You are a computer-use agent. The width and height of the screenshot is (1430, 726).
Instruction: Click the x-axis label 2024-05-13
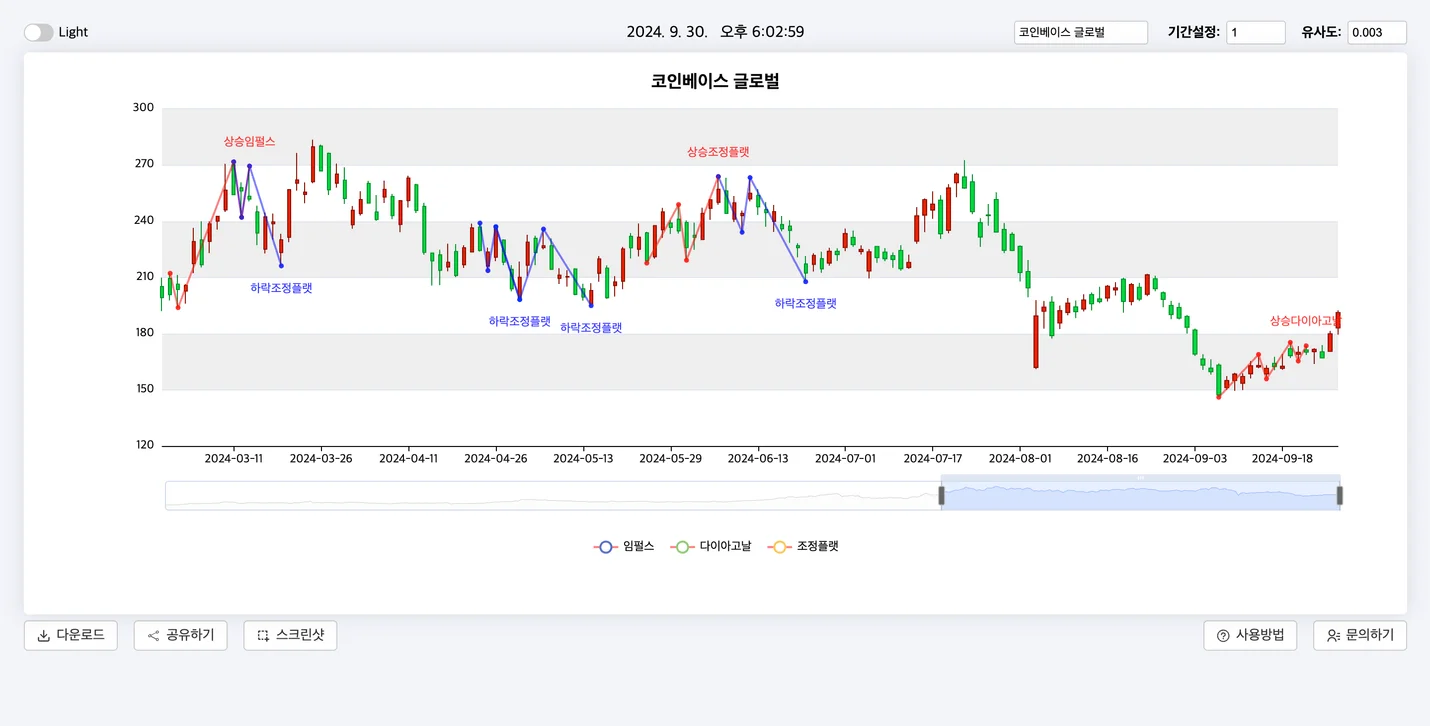coord(583,459)
